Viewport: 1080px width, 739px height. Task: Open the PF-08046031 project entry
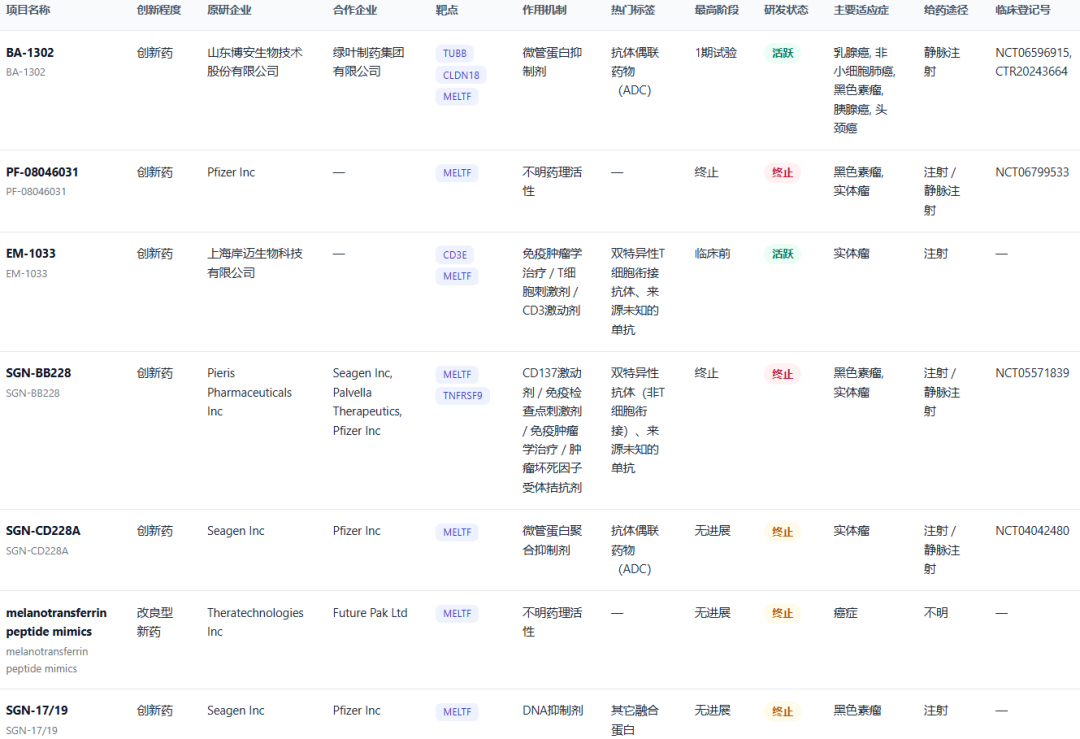(x=42, y=172)
